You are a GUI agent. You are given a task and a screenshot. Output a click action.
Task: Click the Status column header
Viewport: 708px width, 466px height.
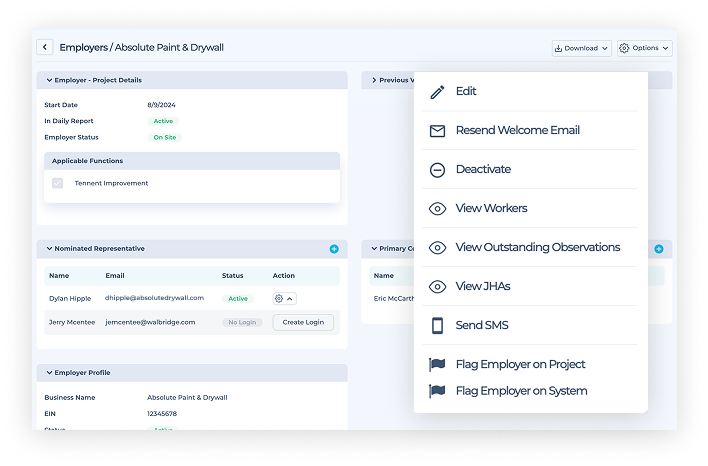[x=233, y=275]
